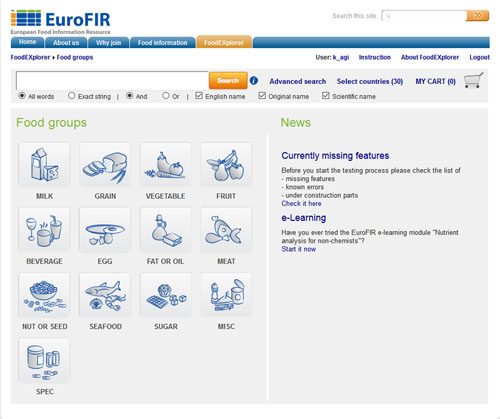Open the About us tab
The height and width of the screenshot is (419, 500).
point(66,43)
